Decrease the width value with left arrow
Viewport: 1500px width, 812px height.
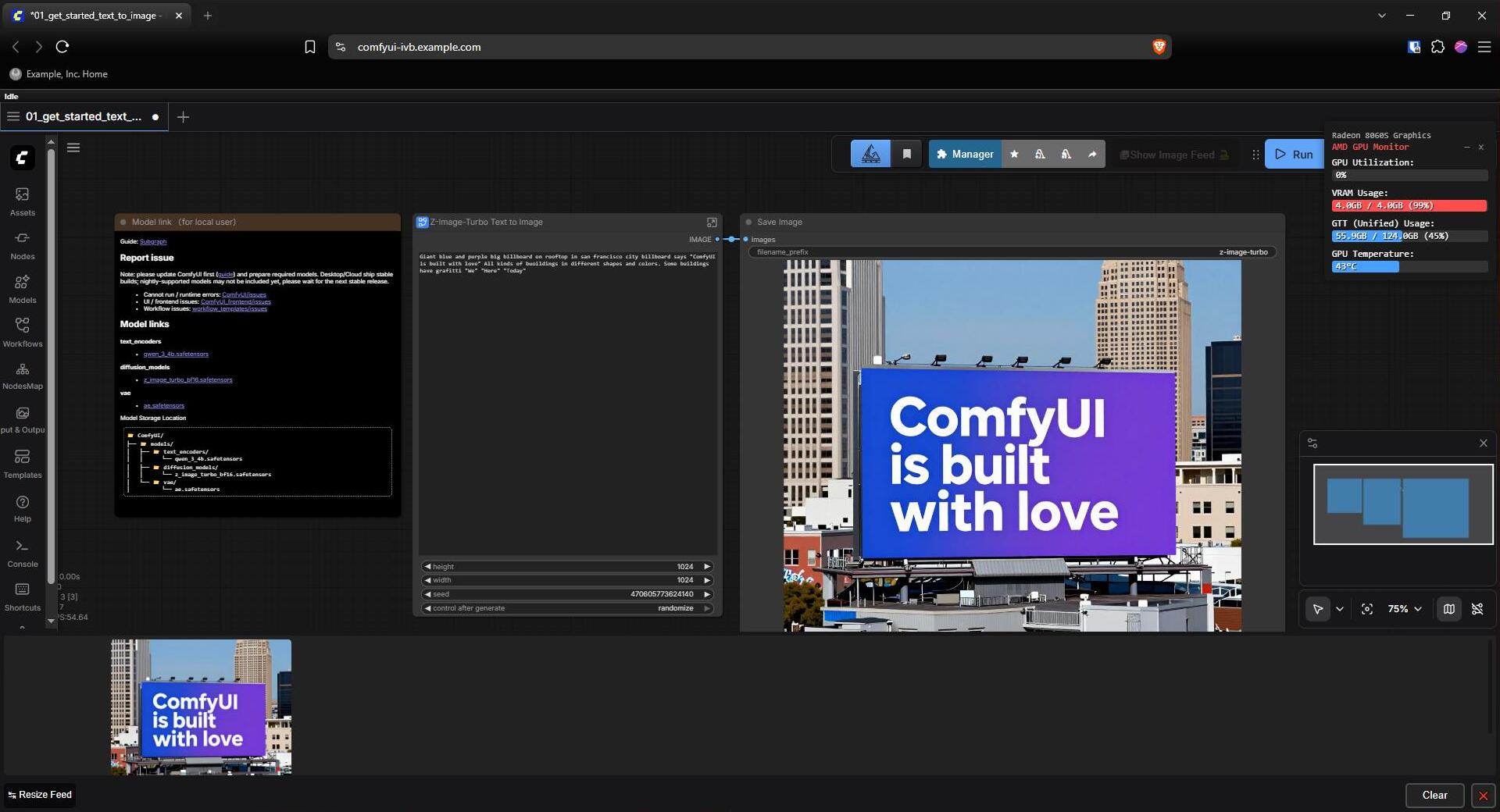click(x=427, y=580)
